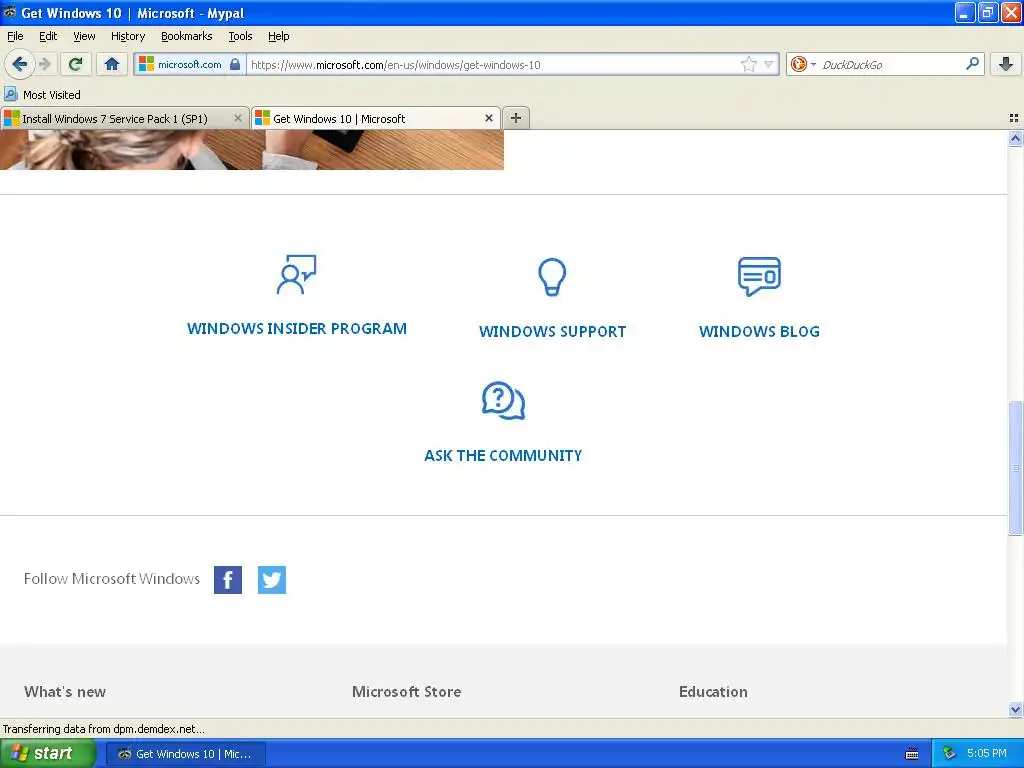
Task: Open the Edit menu
Action: (x=48, y=36)
